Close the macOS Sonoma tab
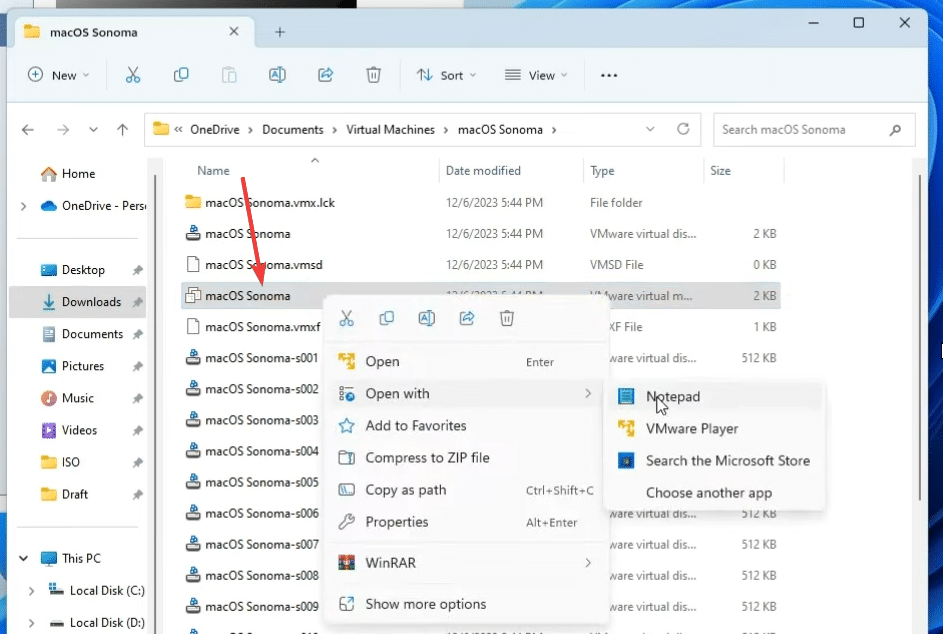The image size is (943, 634). (x=234, y=31)
